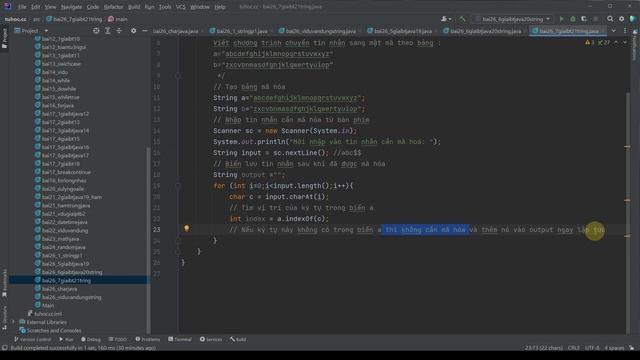Show hidden editor tabs chevron
640x360 pixels.
pos(613,31)
